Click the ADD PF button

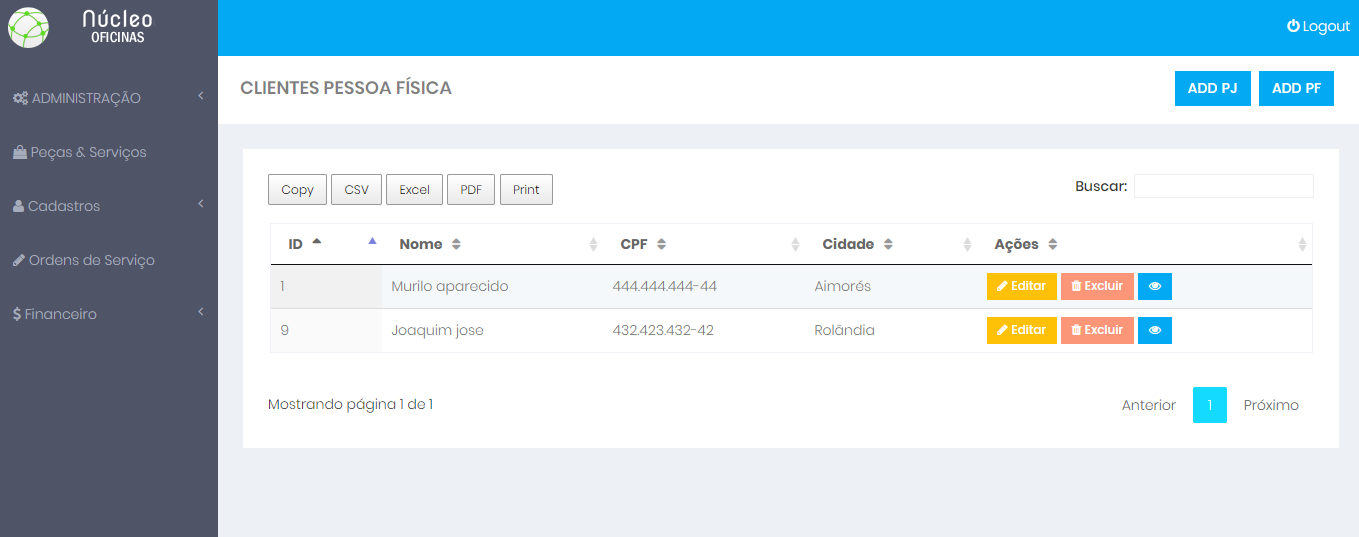click(1296, 88)
